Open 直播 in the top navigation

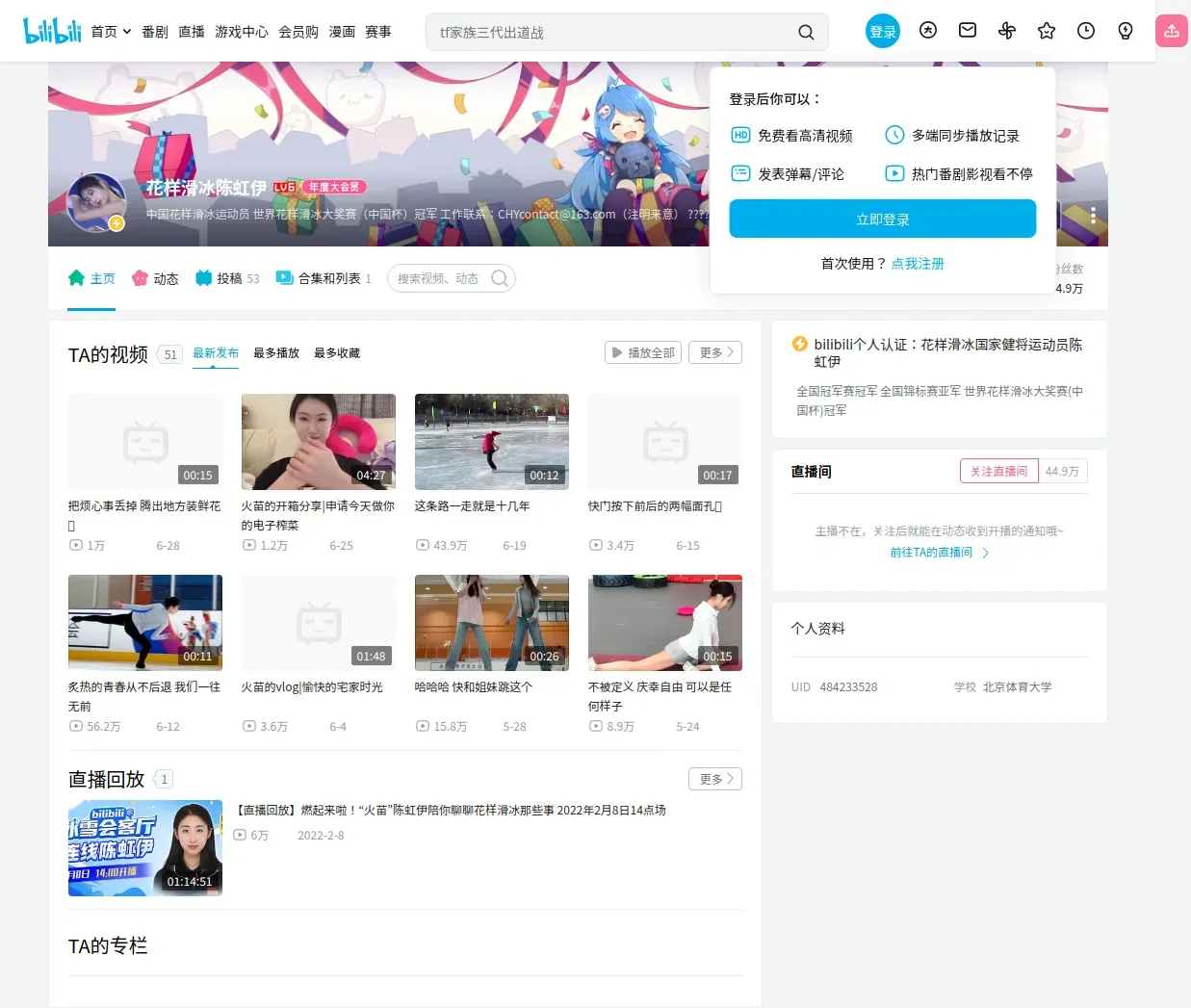[192, 32]
